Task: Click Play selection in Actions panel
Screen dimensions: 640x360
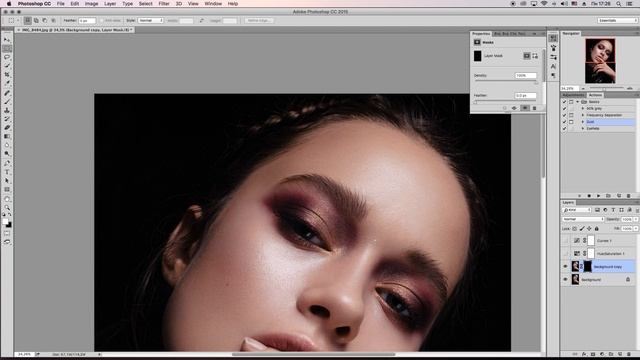Action: point(598,196)
